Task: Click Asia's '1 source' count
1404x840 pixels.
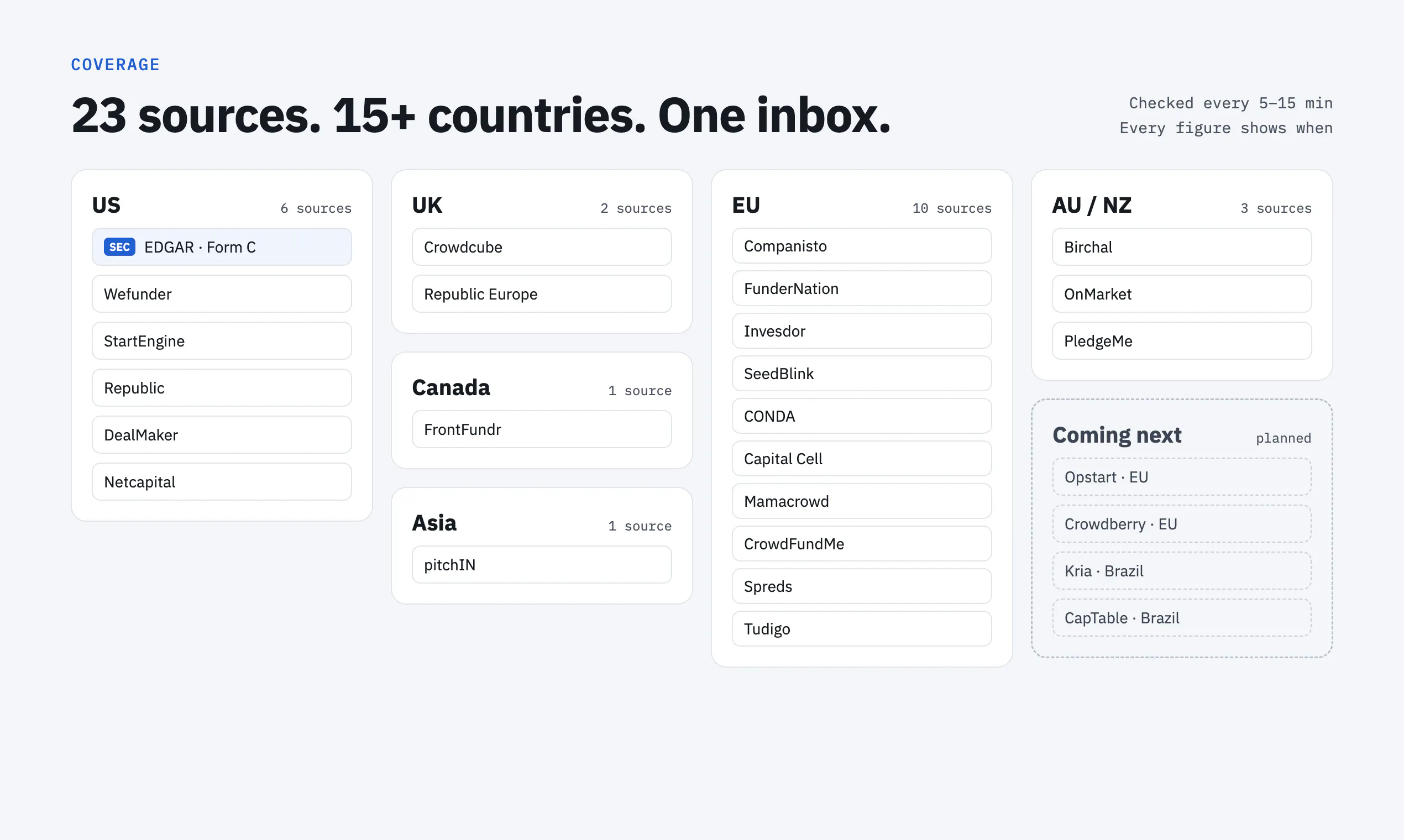Action: (x=640, y=526)
